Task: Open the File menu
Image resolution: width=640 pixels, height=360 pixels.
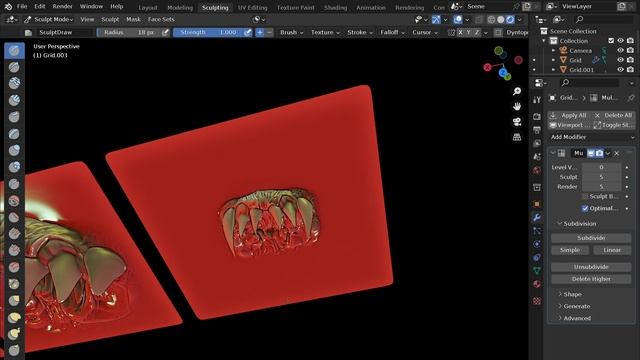Action: pos(22,6)
